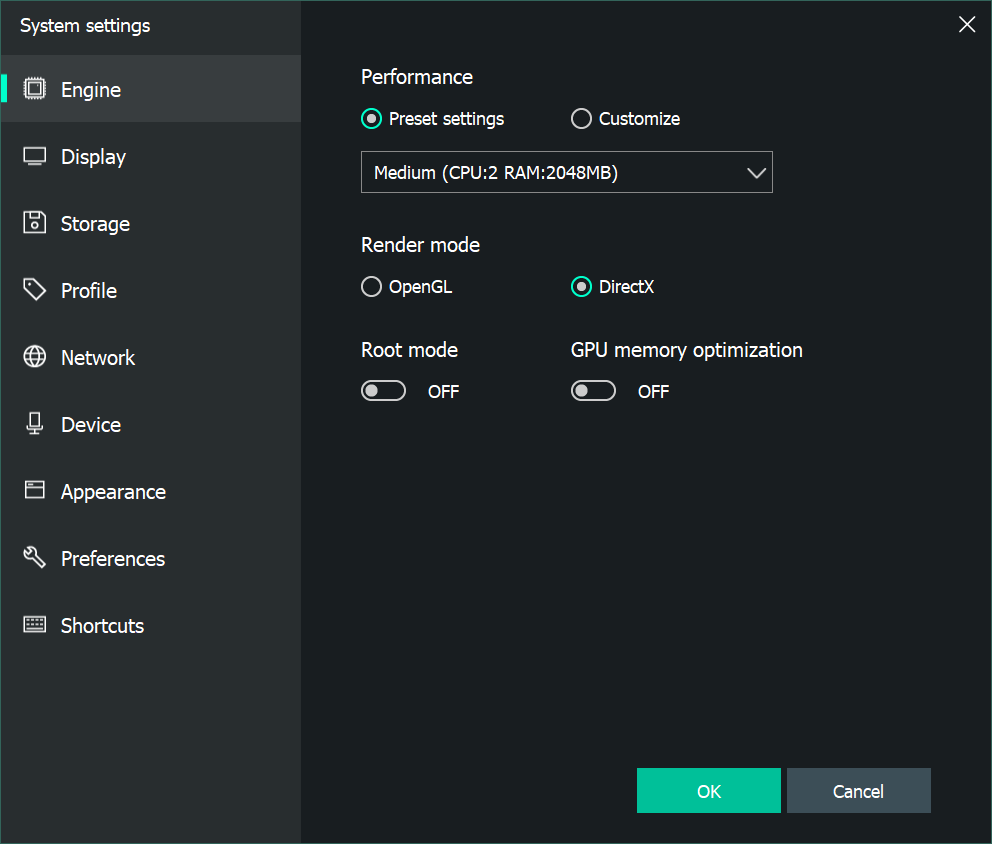
Task: Click the Display monitor icon
Action: pyautogui.click(x=35, y=156)
